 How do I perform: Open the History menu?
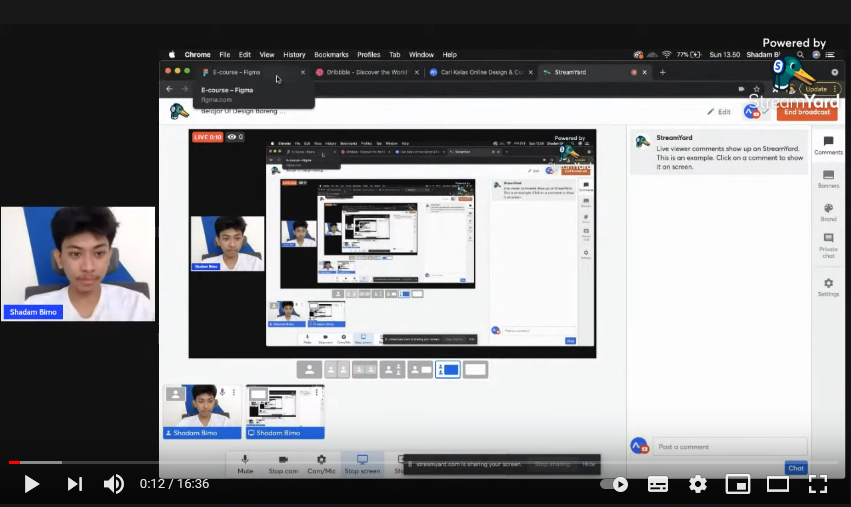pos(294,54)
